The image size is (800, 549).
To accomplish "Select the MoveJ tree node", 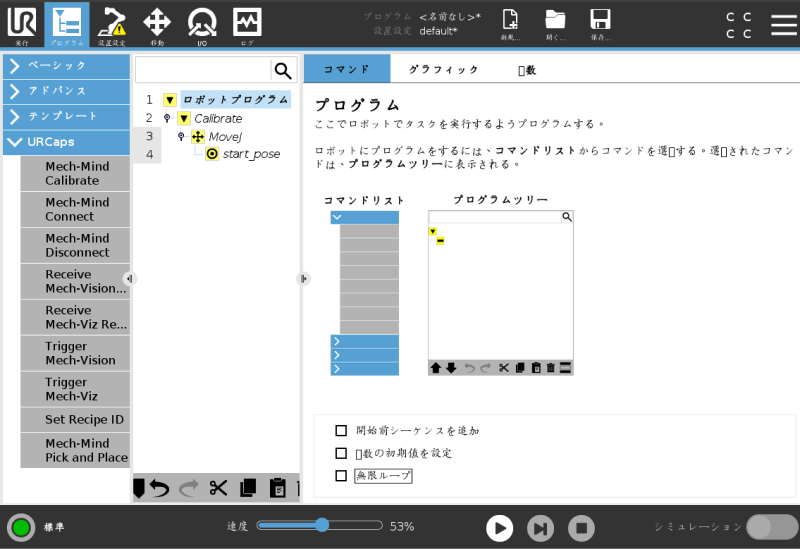I will [225, 137].
